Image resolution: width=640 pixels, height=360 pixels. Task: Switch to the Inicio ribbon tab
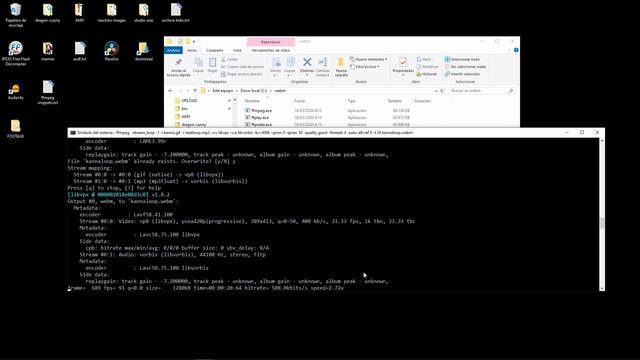click(x=192, y=50)
